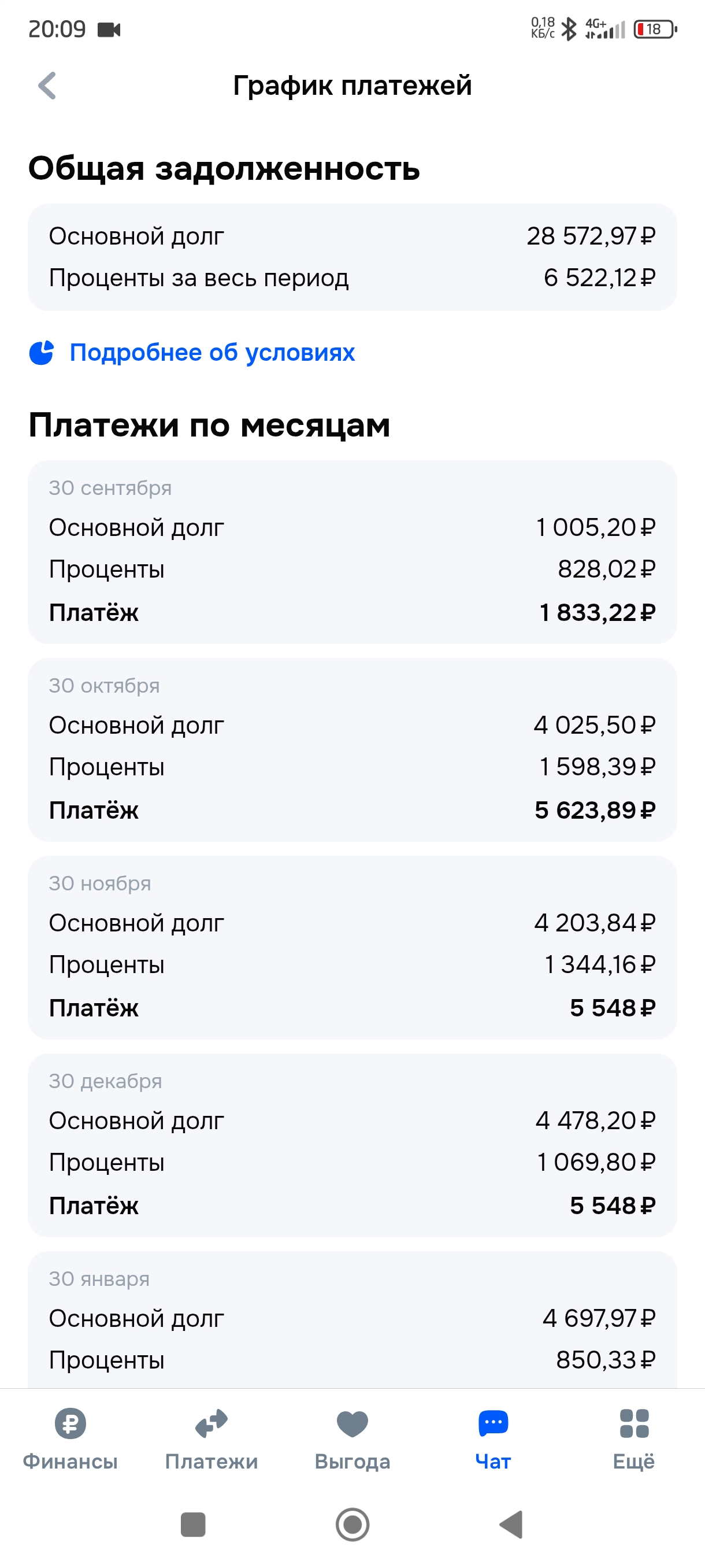Open Выгода heart icon tab
The width and height of the screenshot is (705, 1568).
click(x=352, y=1423)
